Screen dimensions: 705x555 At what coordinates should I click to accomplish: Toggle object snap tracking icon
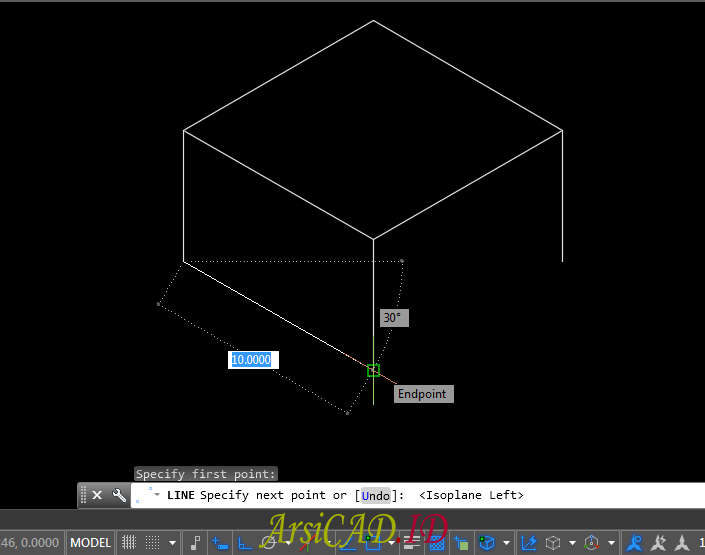coord(347,543)
